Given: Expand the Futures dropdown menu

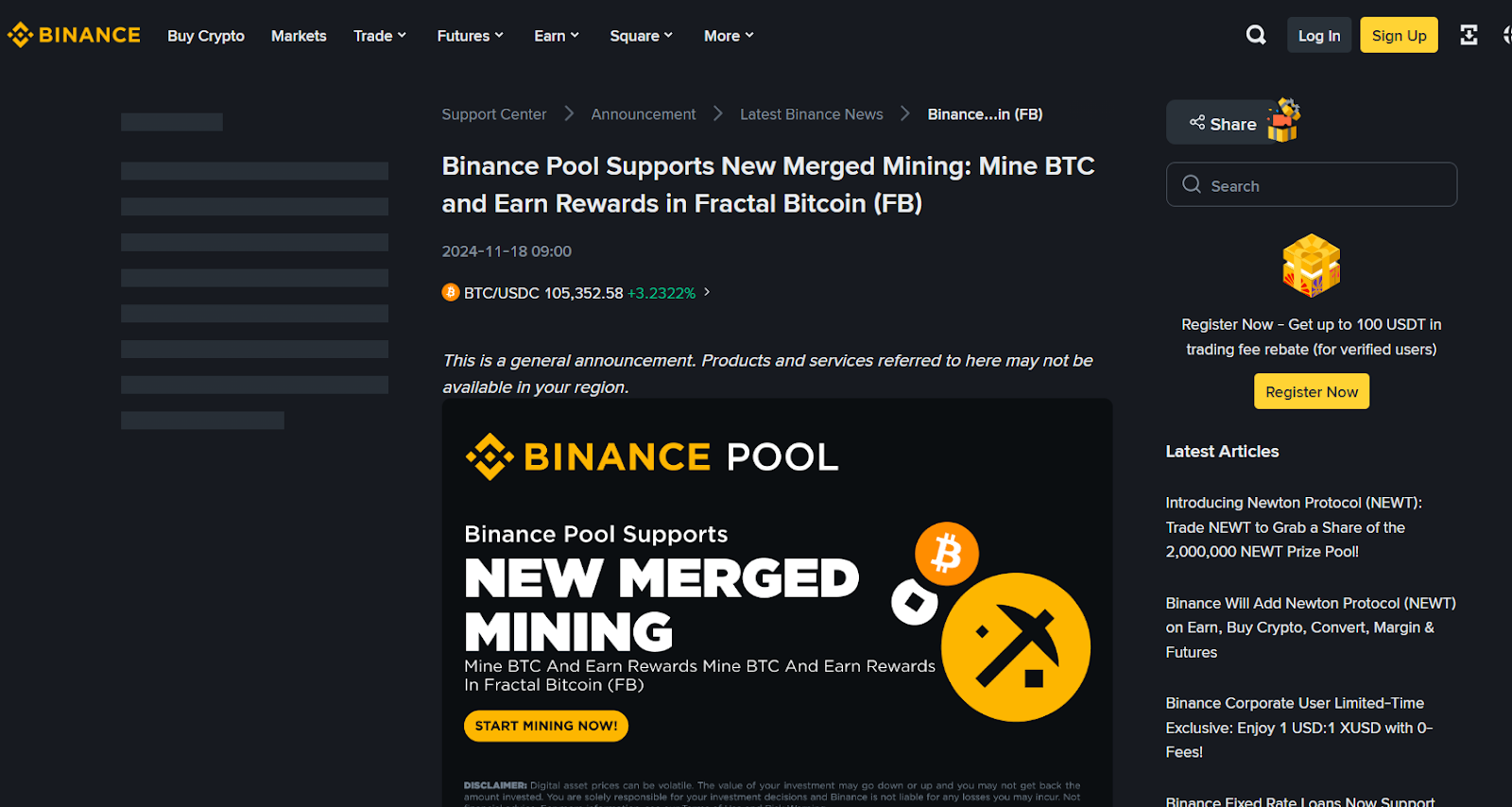Looking at the screenshot, I should pos(470,36).
